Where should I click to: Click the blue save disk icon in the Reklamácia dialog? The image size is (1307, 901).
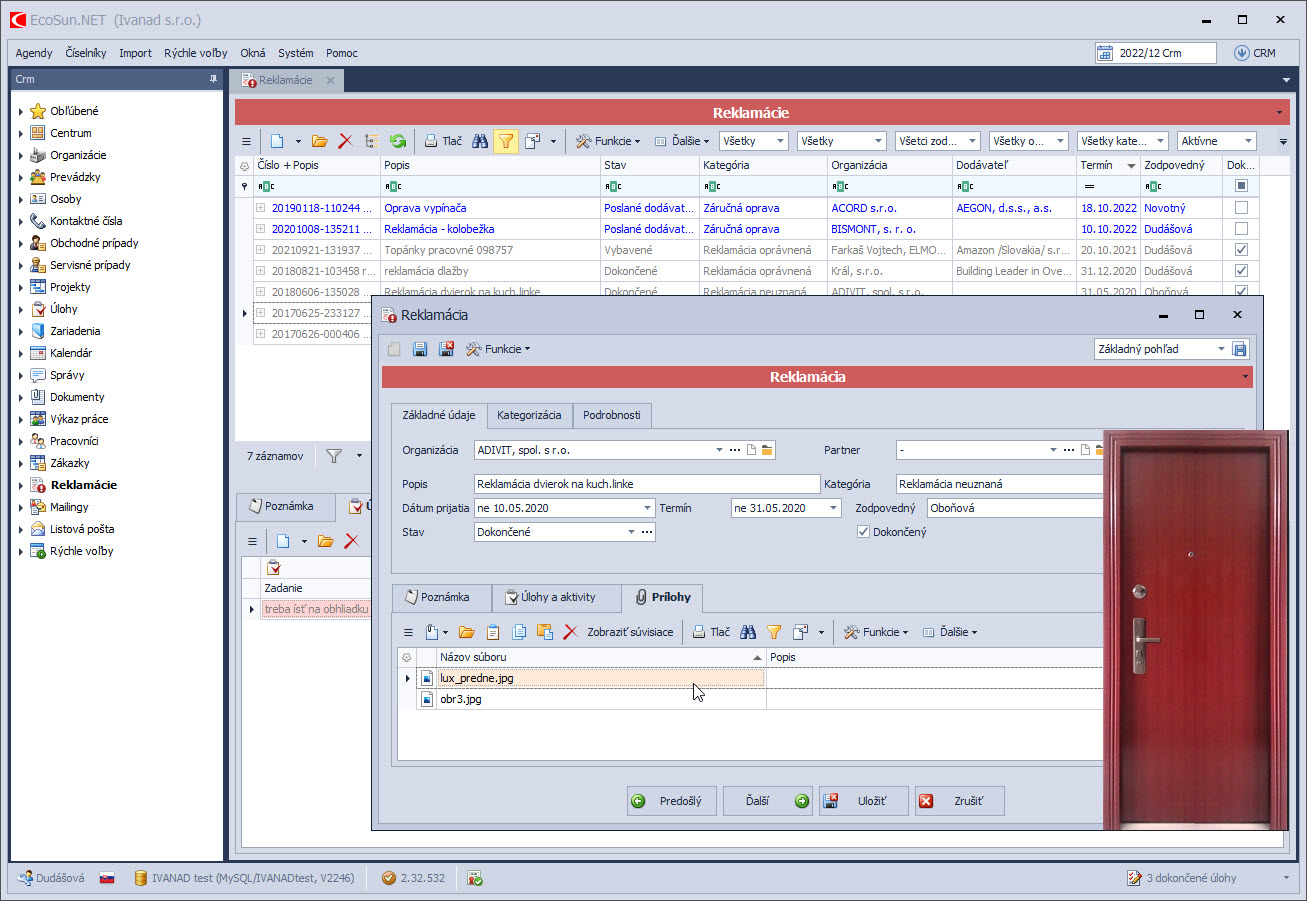tap(420, 349)
